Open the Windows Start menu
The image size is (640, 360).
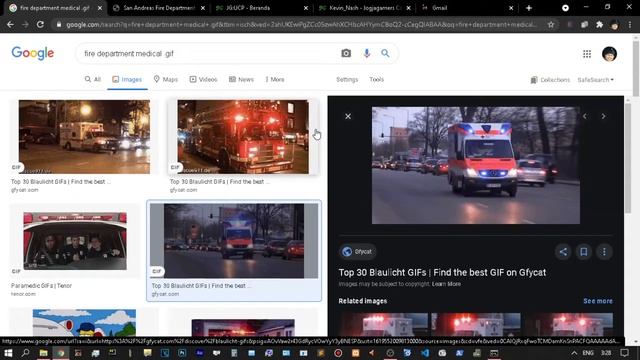[x=8, y=353]
